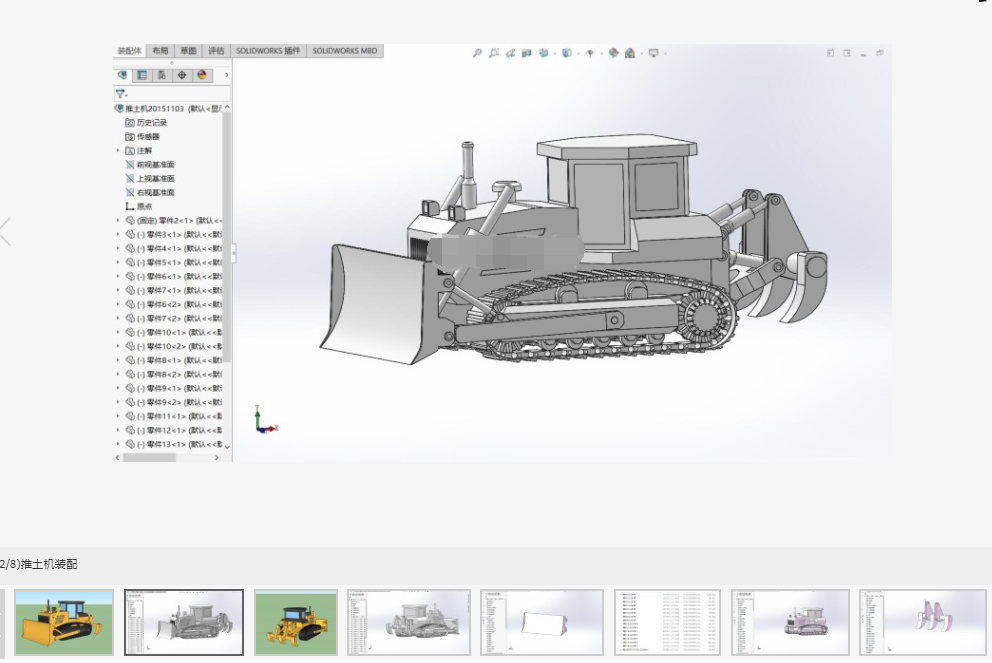Viewport: 992px width, 663px height.
Task: Switch to the 评估 ribbon tab
Action: (x=216, y=51)
